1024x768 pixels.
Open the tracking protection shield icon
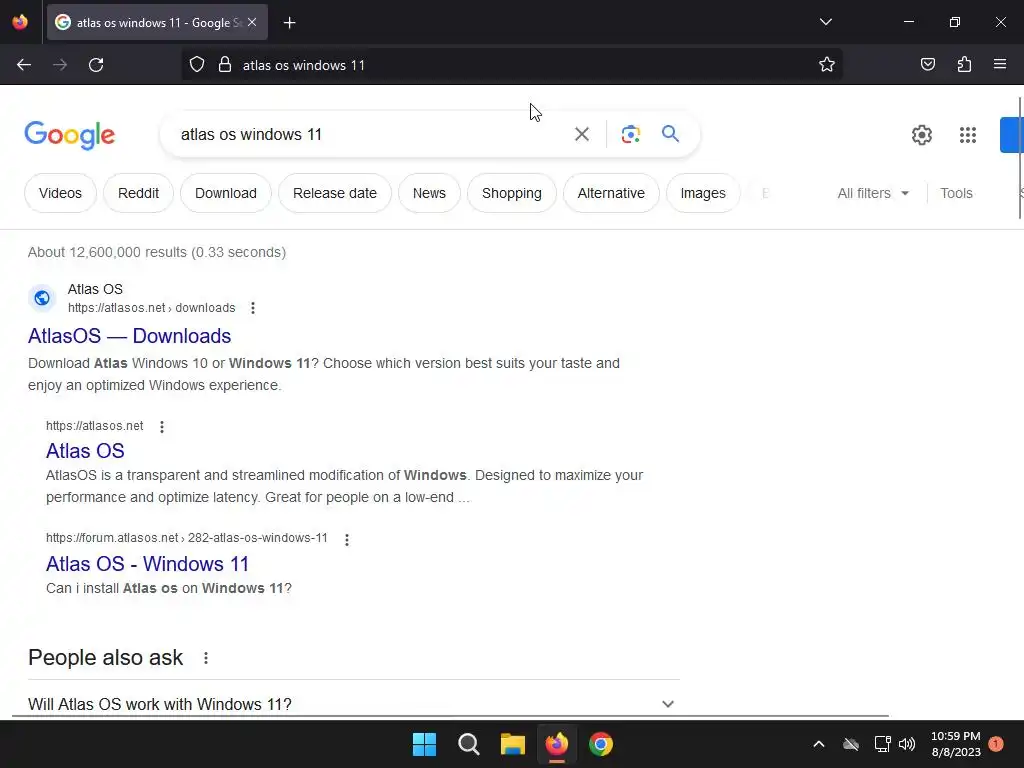click(x=197, y=65)
